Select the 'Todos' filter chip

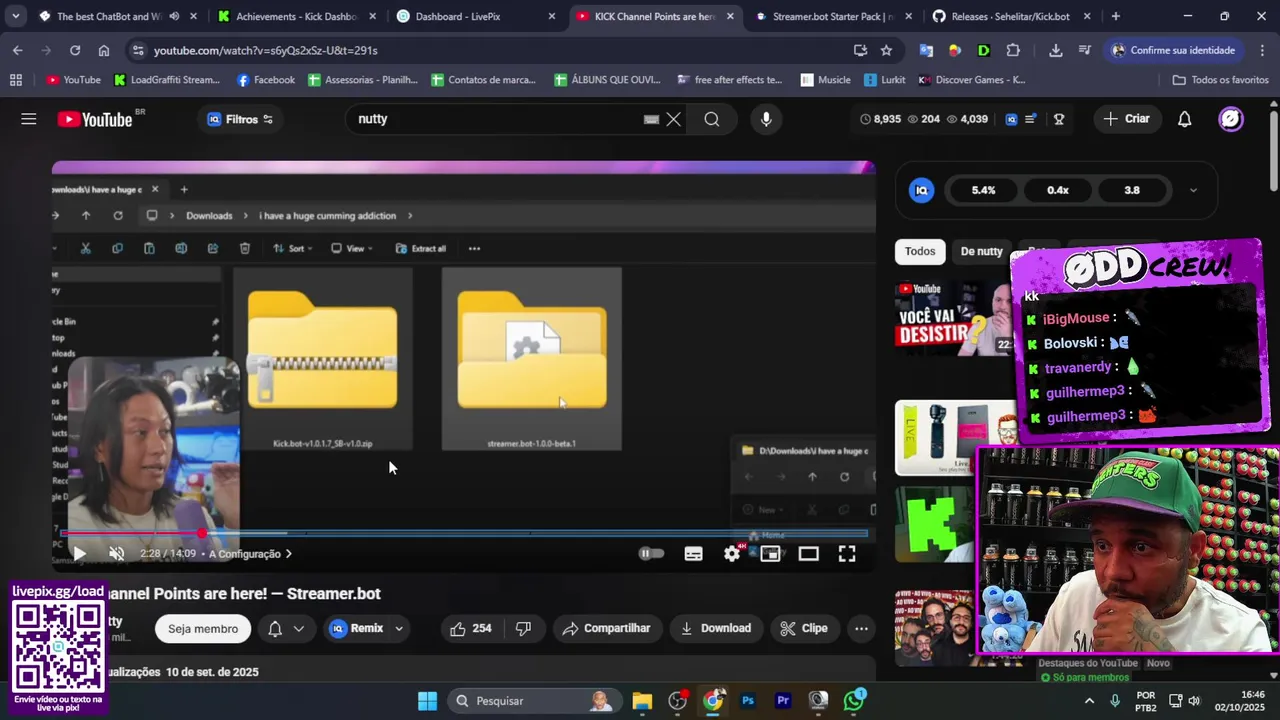pyautogui.click(x=920, y=251)
